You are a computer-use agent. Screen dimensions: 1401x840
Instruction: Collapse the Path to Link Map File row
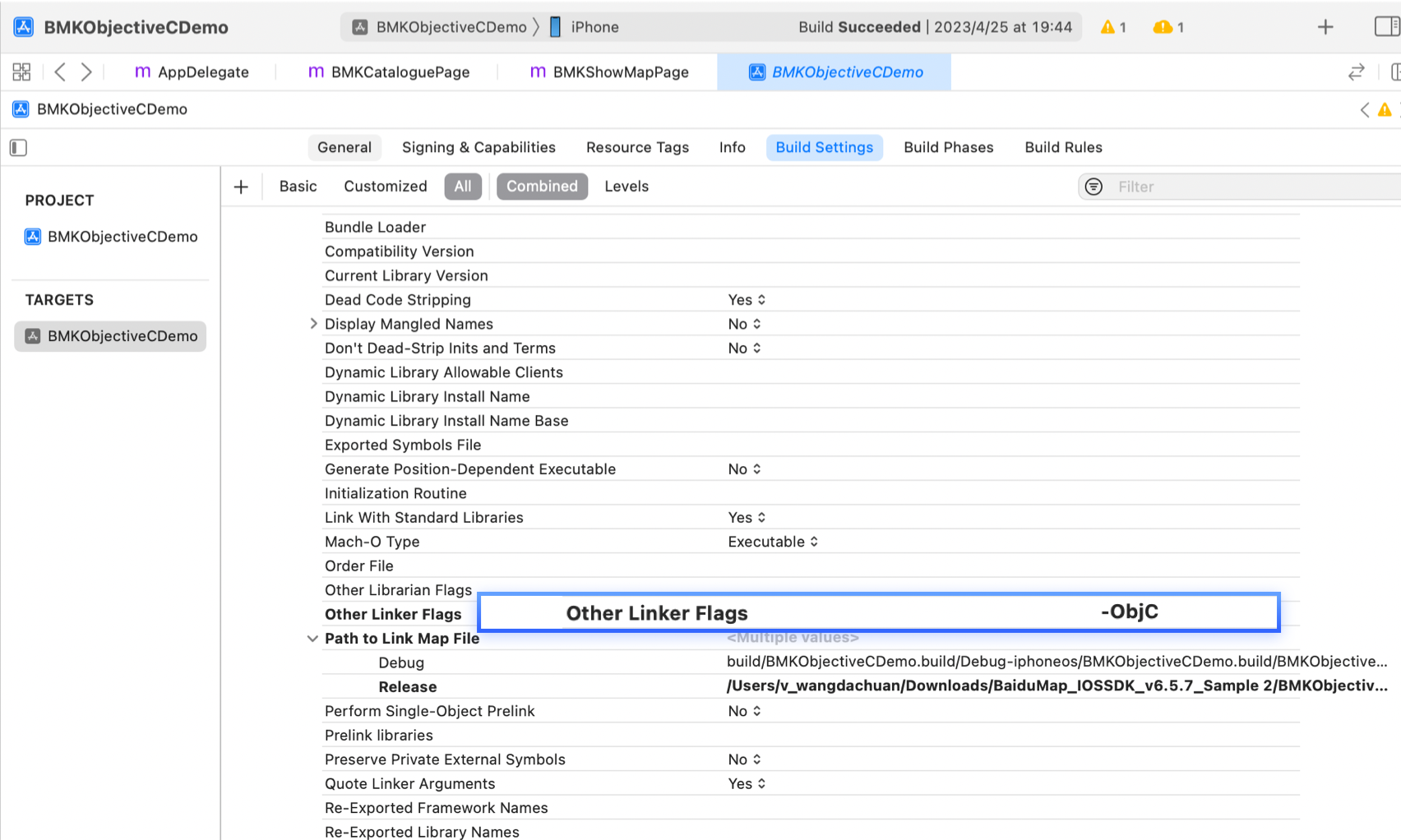click(312, 639)
